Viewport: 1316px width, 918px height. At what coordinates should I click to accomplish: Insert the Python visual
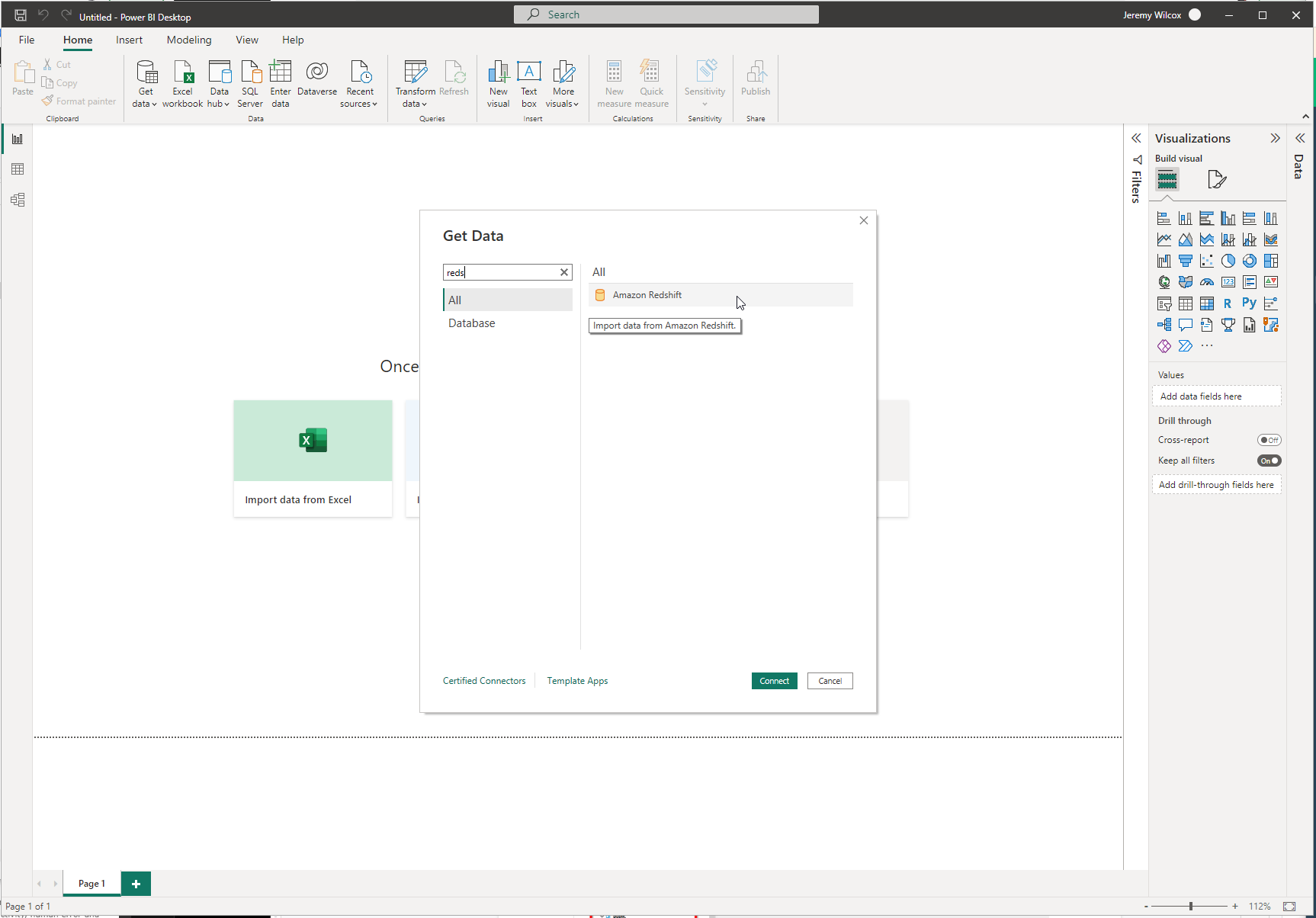(x=1250, y=303)
